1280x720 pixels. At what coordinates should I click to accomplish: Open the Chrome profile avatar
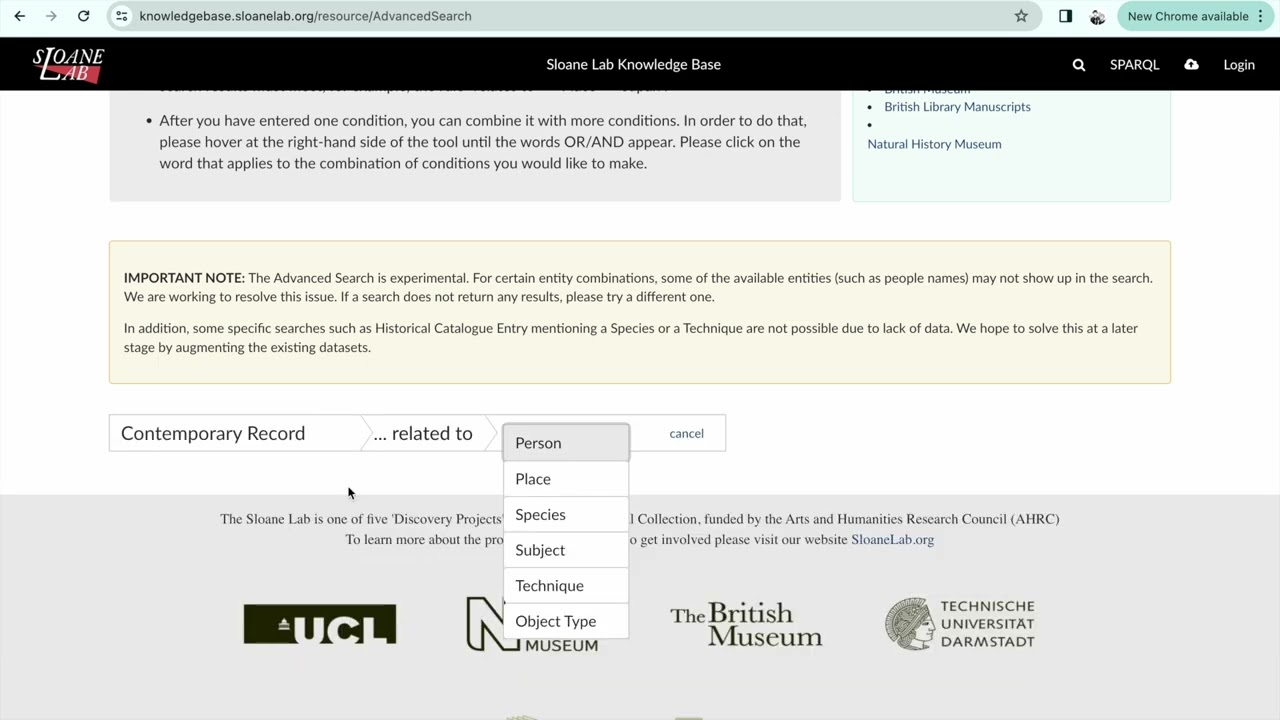tap(1097, 16)
